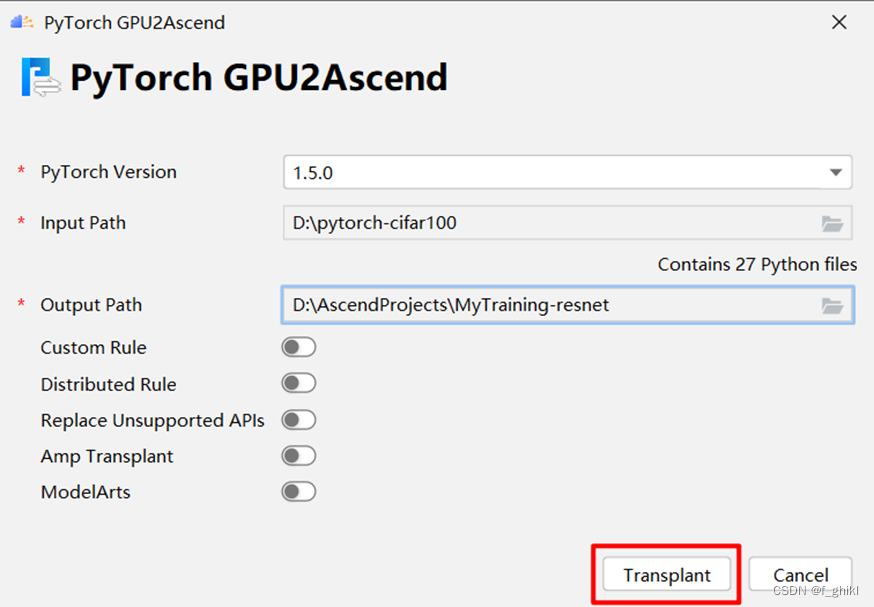Enable the Custom Rule toggle
The height and width of the screenshot is (607, 874).
(x=298, y=348)
